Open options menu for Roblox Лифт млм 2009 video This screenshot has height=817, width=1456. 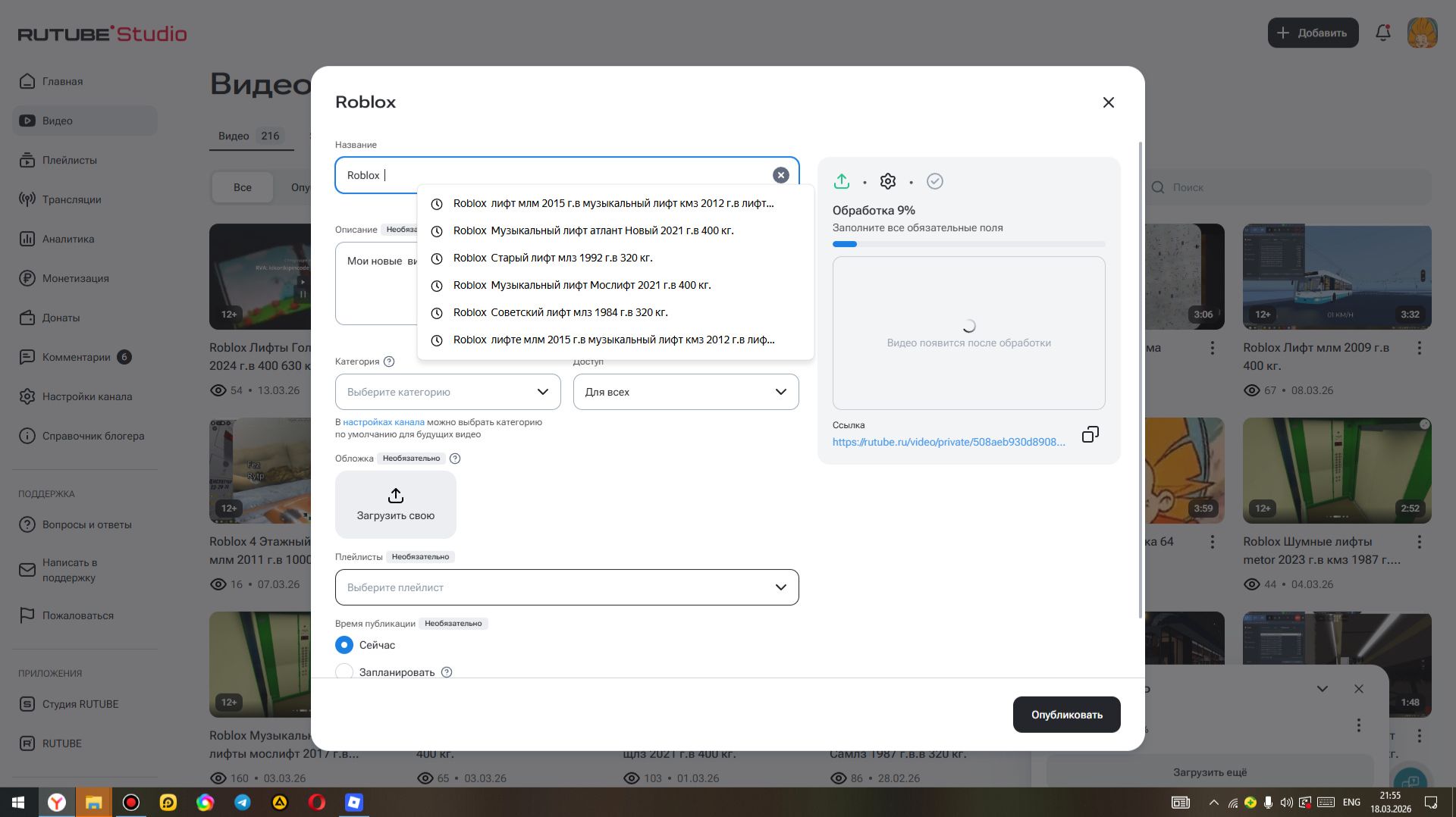point(1420,348)
